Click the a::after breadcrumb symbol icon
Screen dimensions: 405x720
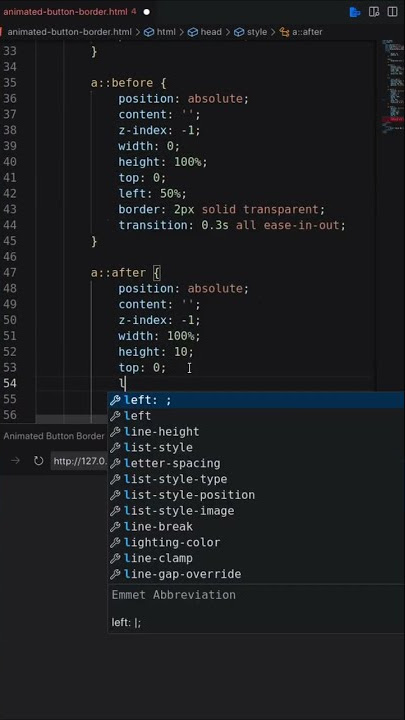(285, 32)
